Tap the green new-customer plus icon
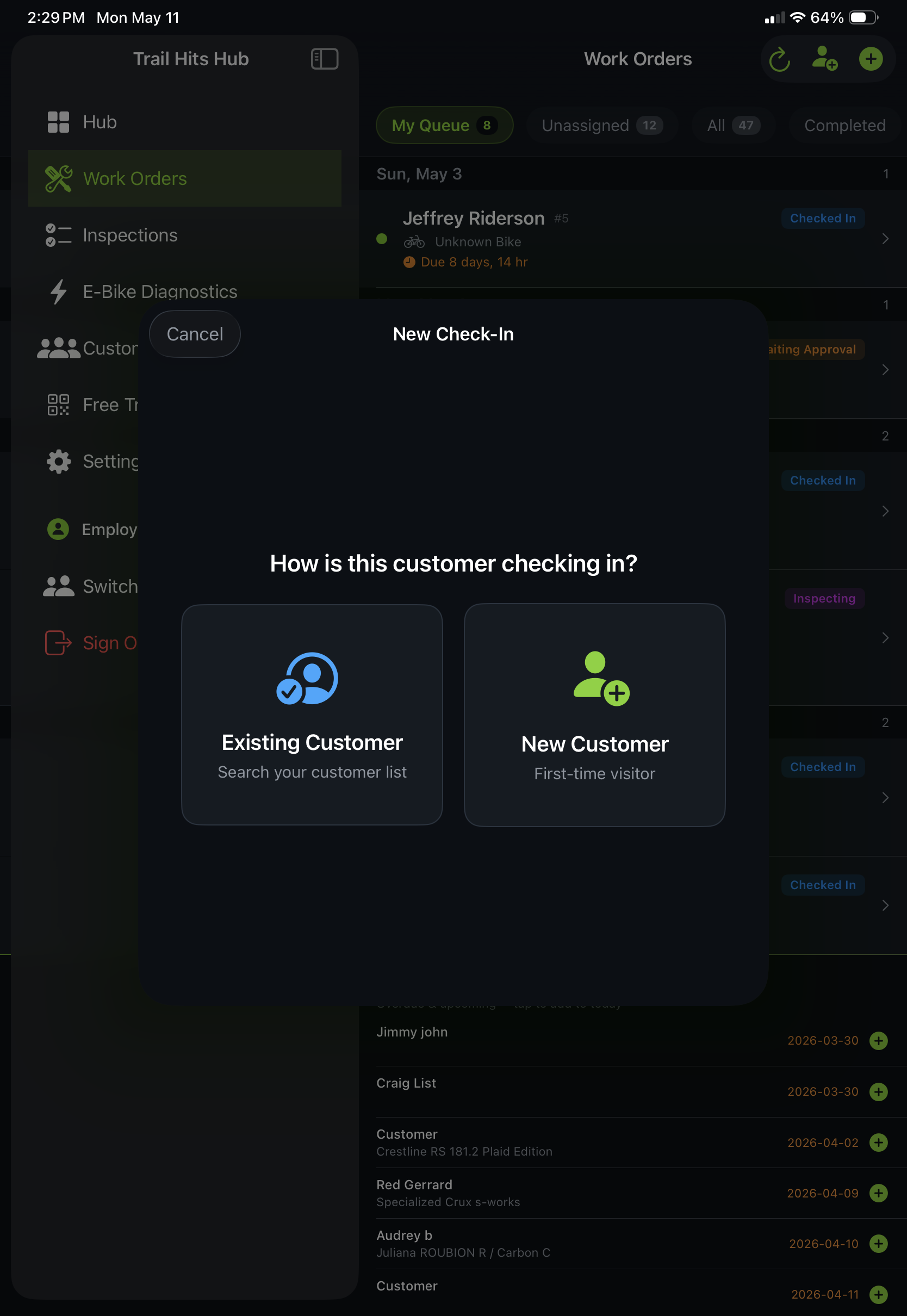The height and width of the screenshot is (1316, 907). coord(601,679)
